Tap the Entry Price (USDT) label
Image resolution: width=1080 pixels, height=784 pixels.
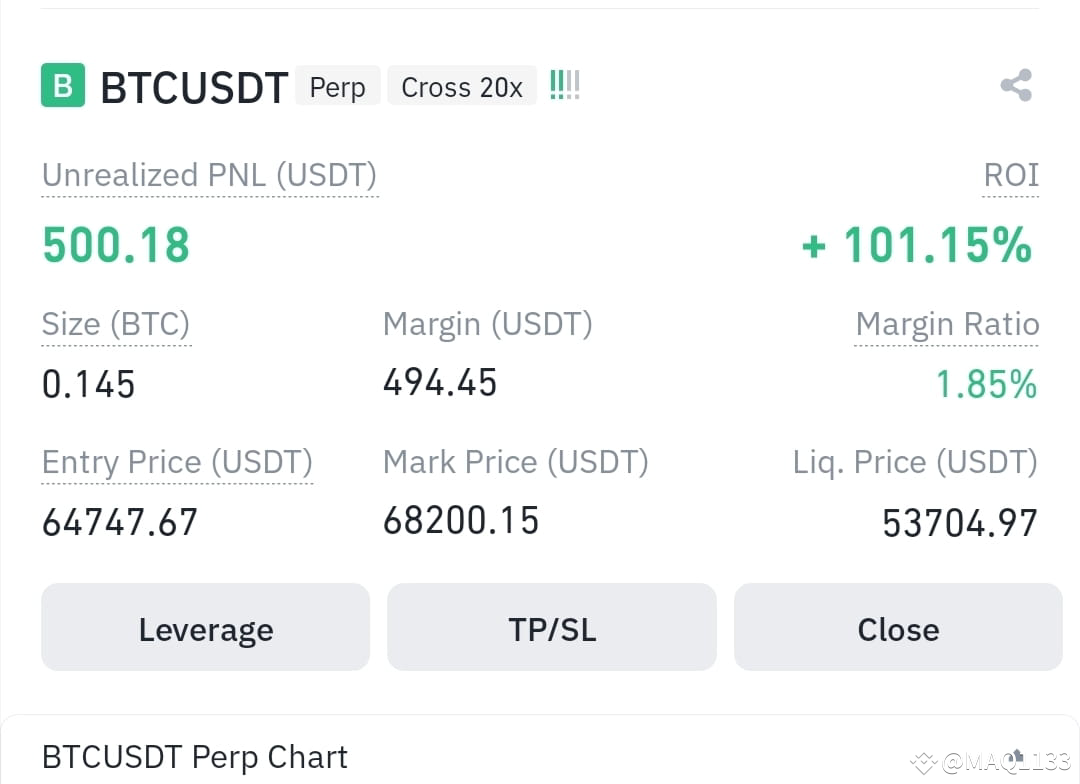pos(177,462)
